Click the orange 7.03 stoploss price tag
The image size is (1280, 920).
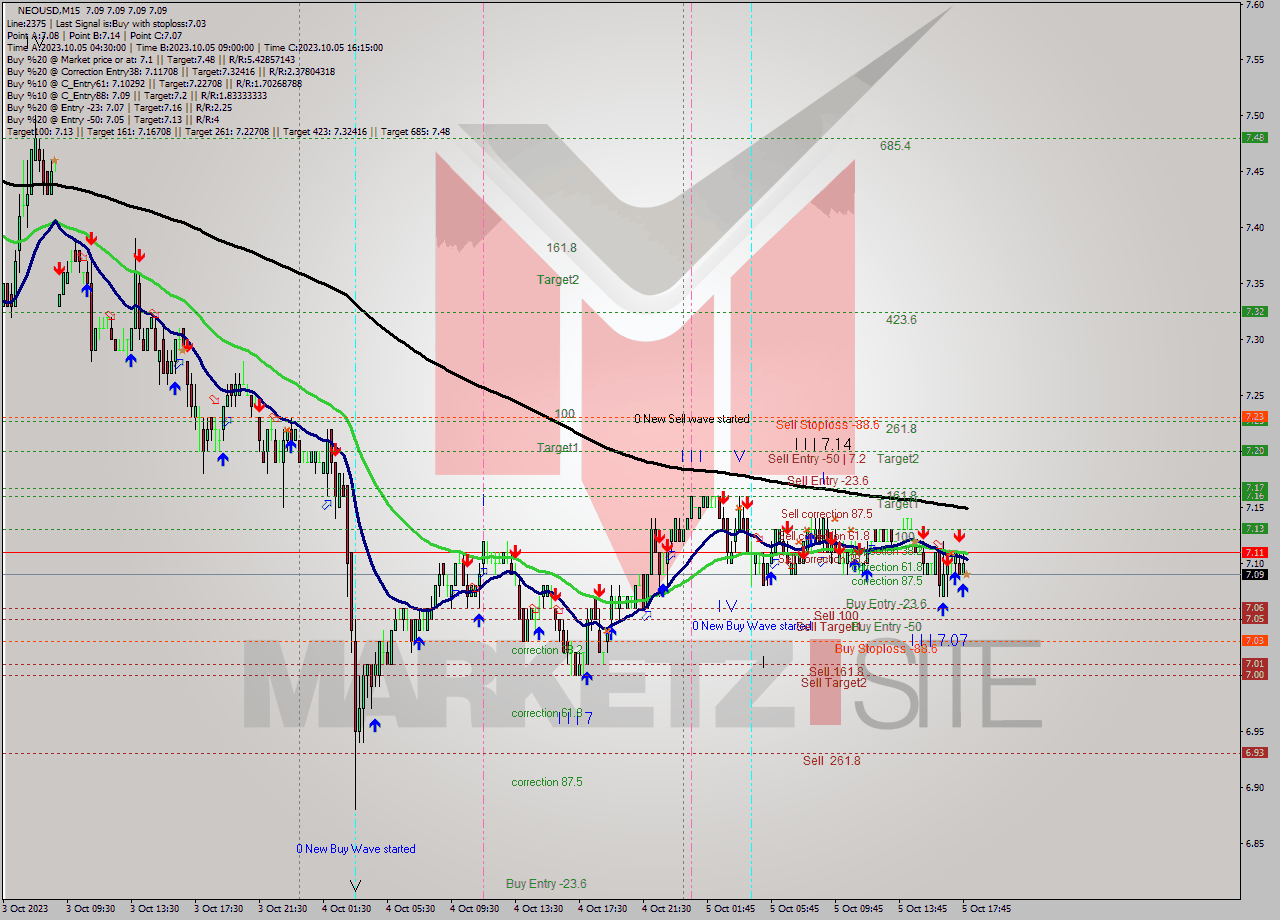(x=1254, y=640)
